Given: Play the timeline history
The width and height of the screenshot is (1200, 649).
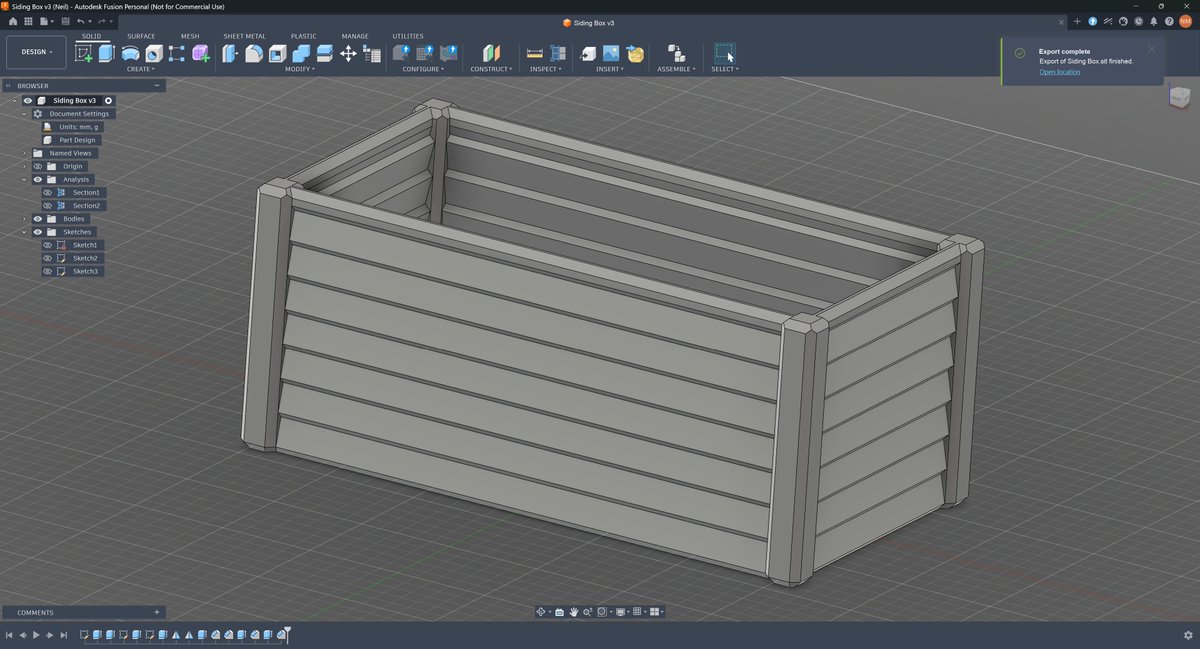Looking at the screenshot, I should click(x=36, y=635).
